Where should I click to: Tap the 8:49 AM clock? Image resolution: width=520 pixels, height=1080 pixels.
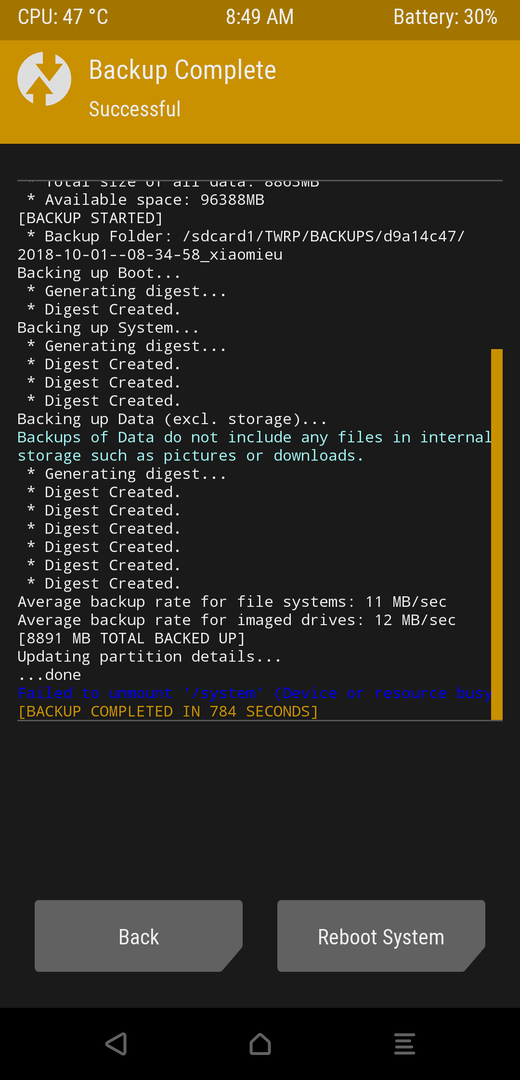click(x=260, y=17)
